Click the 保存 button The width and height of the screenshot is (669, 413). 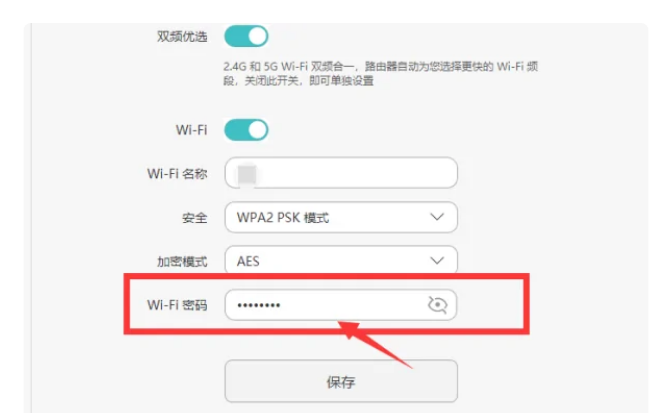(x=341, y=381)
